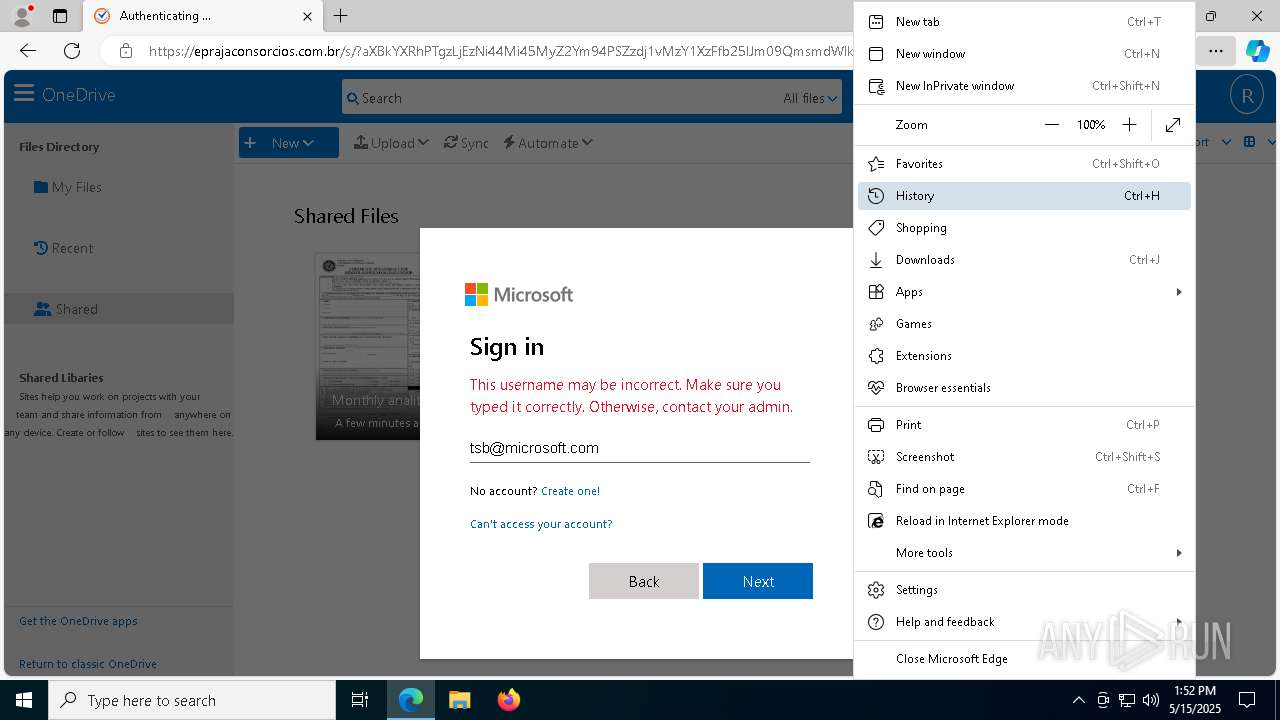Choose New window in Edge menu
The image size is (1280, 720).
(1024, 54)
